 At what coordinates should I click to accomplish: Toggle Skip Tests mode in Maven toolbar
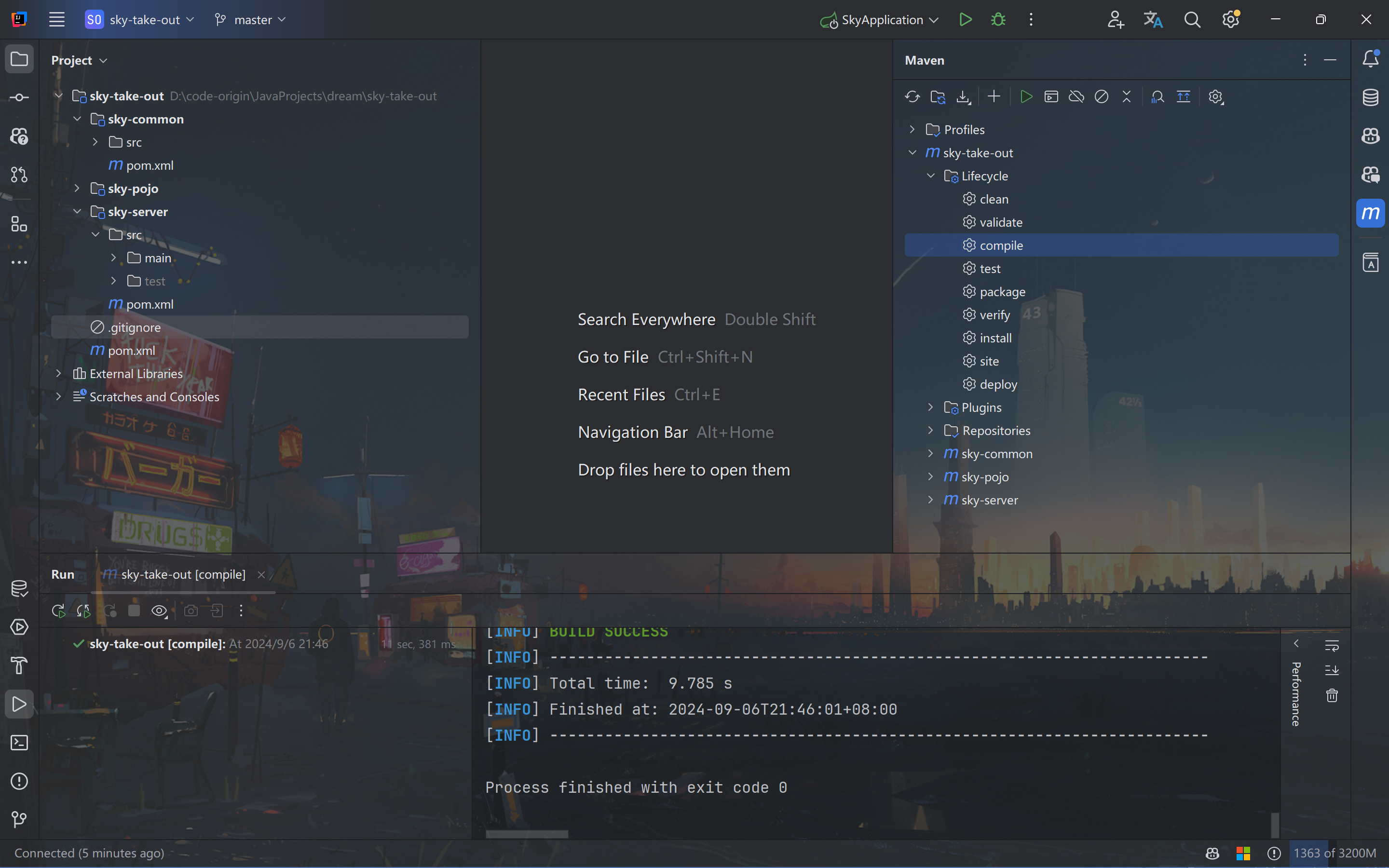click(1101, 96)
